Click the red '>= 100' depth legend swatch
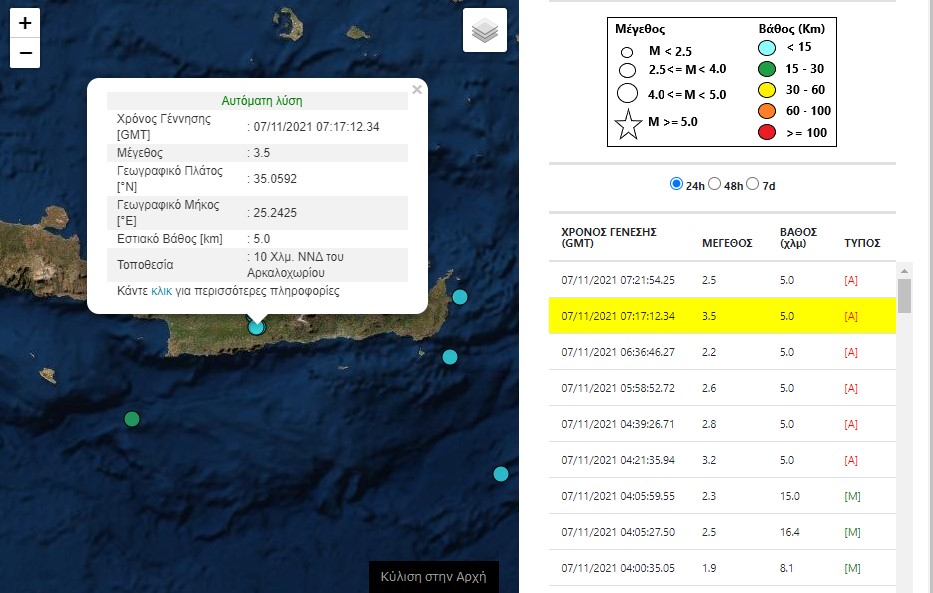The width and height of the screenshot is (933, 593). click(x=768, y=132)
